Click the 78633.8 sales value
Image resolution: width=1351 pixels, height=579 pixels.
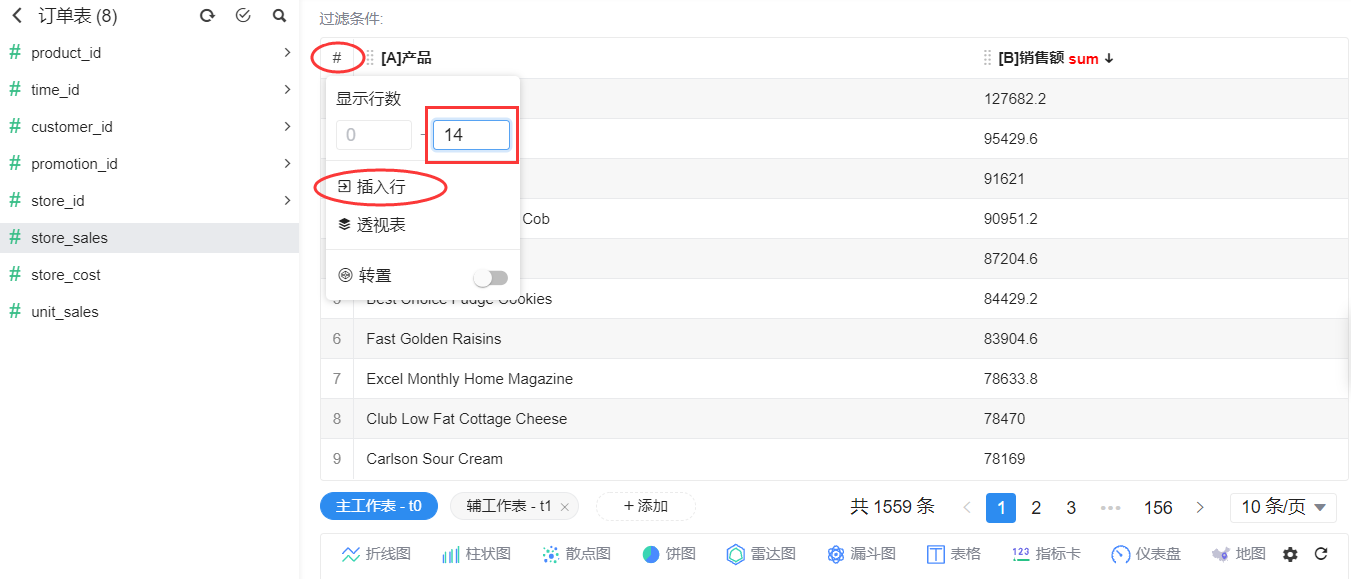pyautogui.click(x=1010, y=379)
